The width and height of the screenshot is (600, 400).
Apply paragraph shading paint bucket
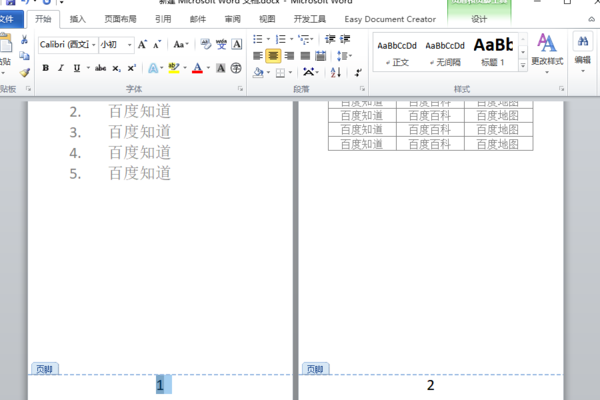pos(258,72)
